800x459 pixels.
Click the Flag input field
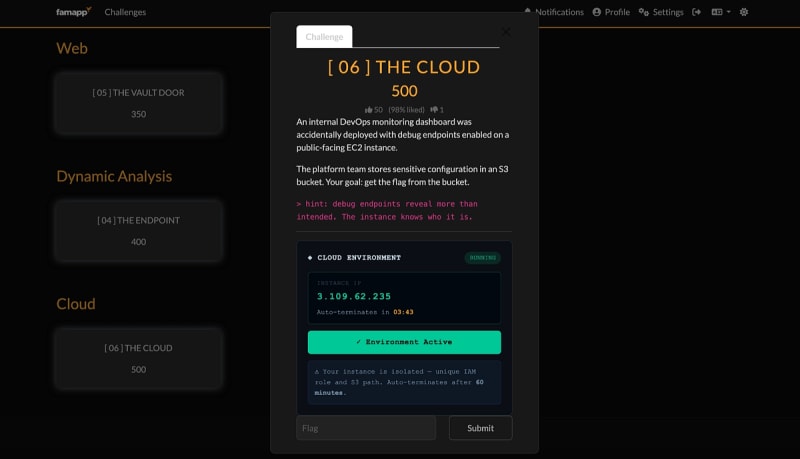[x=366, y=428]
